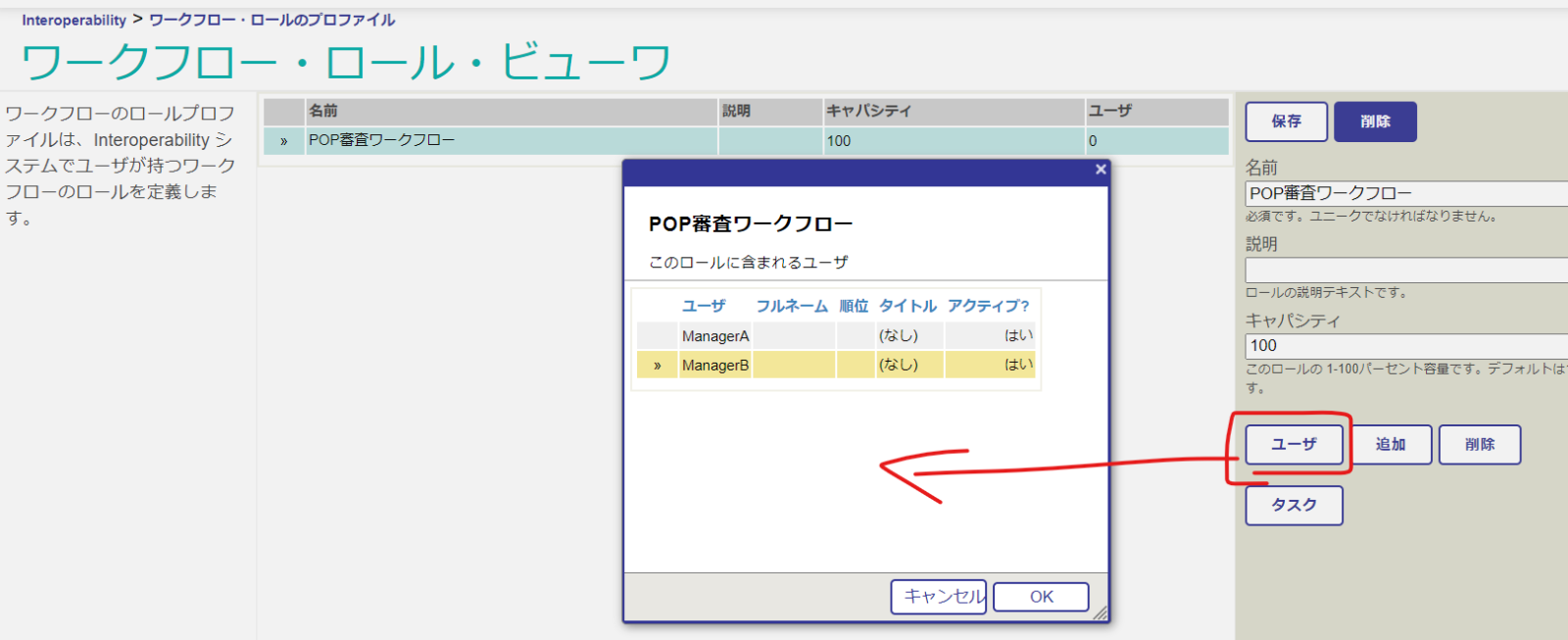This screenshot has width=1568, height=640.
Task: Click the » marker in ManagerB row
Action: [x=657, y=366]
